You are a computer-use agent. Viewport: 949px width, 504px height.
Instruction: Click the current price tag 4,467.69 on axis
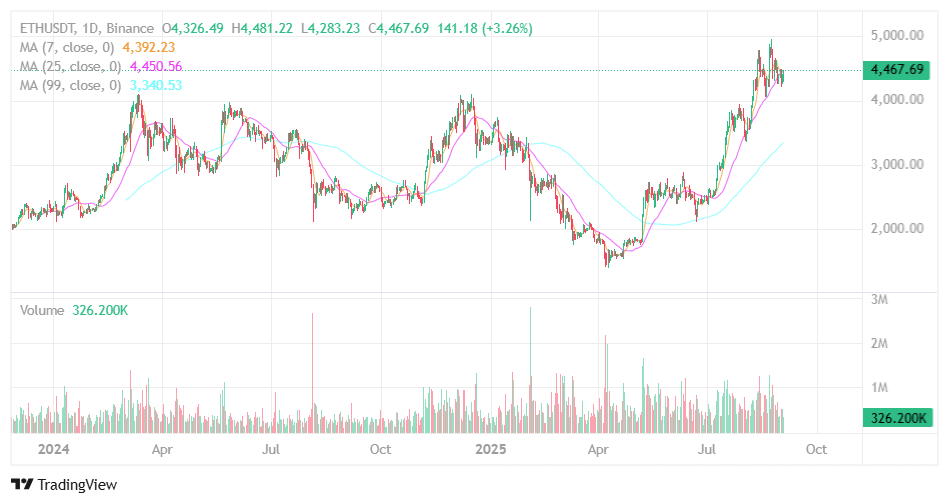[x=896, y=70]
